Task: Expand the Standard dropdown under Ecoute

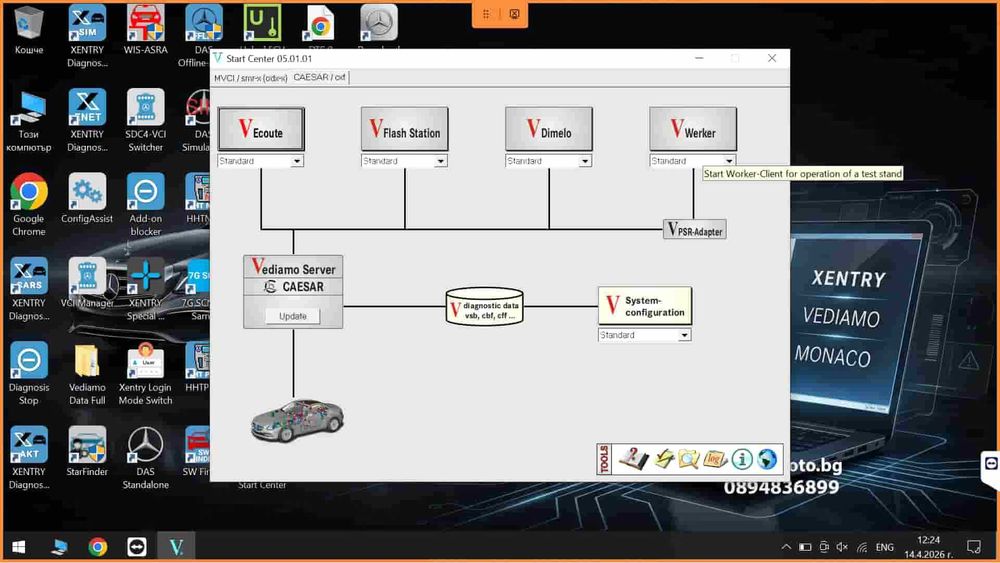Action: point(297,161)
